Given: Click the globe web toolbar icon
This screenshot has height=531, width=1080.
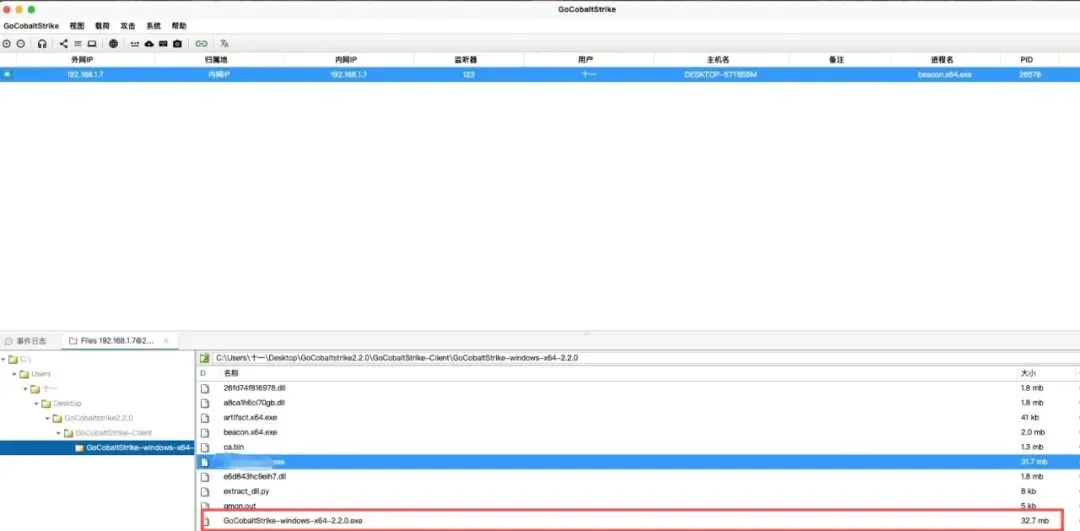Looking at the screenshot, I should [x=114, y=43].
